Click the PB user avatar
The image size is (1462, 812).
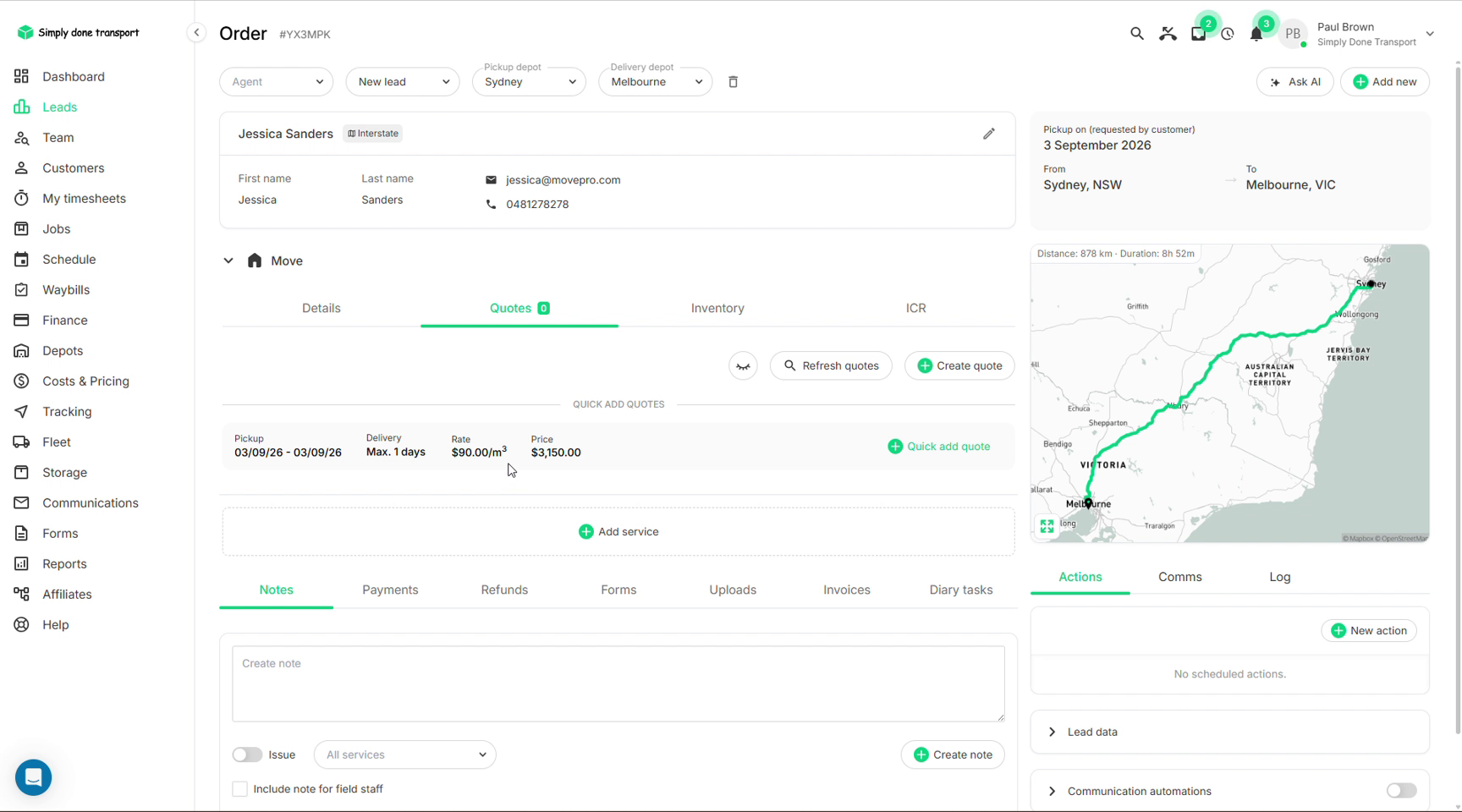[x=1292, y=34]
